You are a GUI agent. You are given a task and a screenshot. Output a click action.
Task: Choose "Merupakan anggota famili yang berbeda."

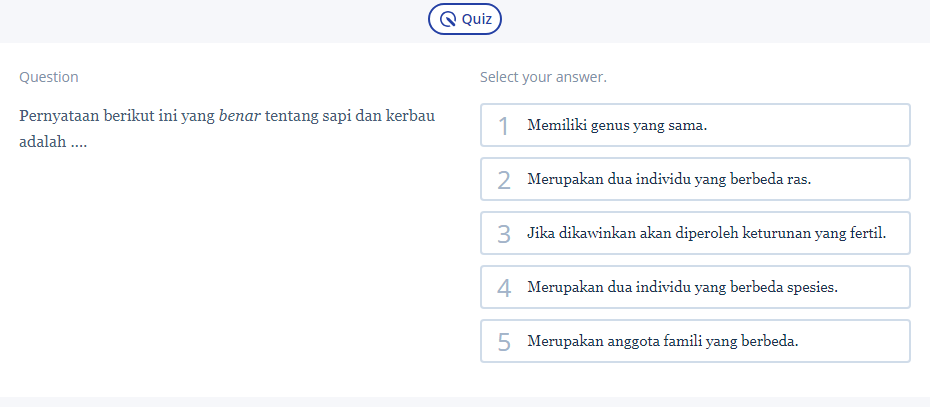(x=695, y=341)
